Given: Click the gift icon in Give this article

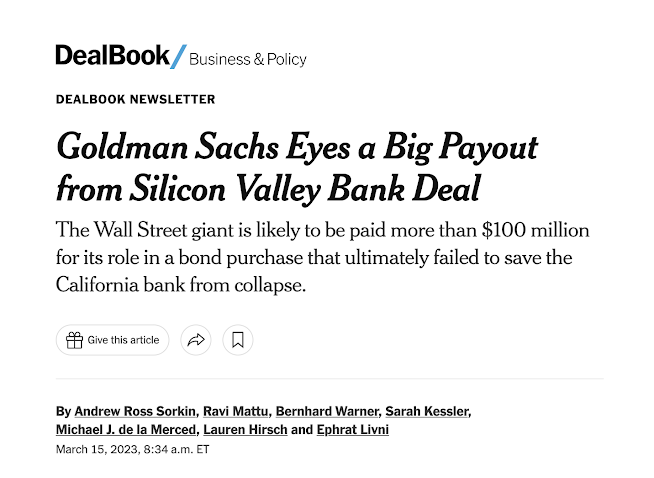Looking at the screenshot, I should click(x=74, y=340).
